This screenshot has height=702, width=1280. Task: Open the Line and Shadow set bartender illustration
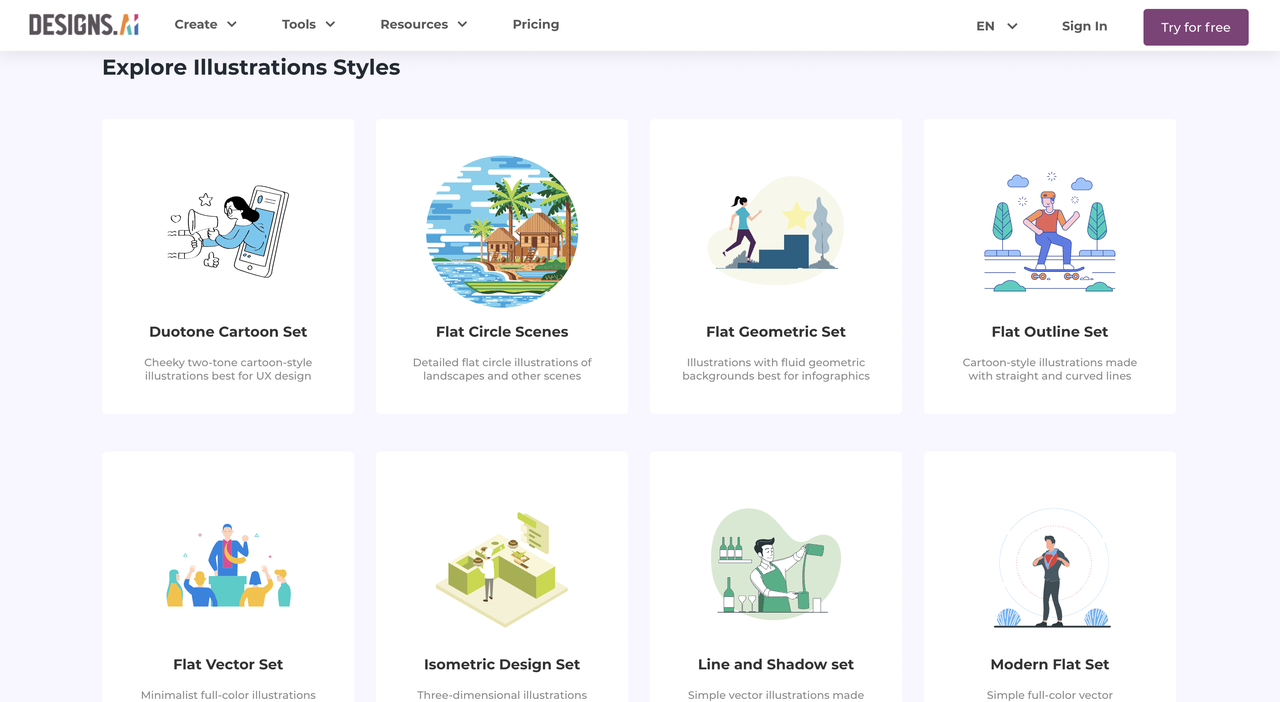[776, 563]
